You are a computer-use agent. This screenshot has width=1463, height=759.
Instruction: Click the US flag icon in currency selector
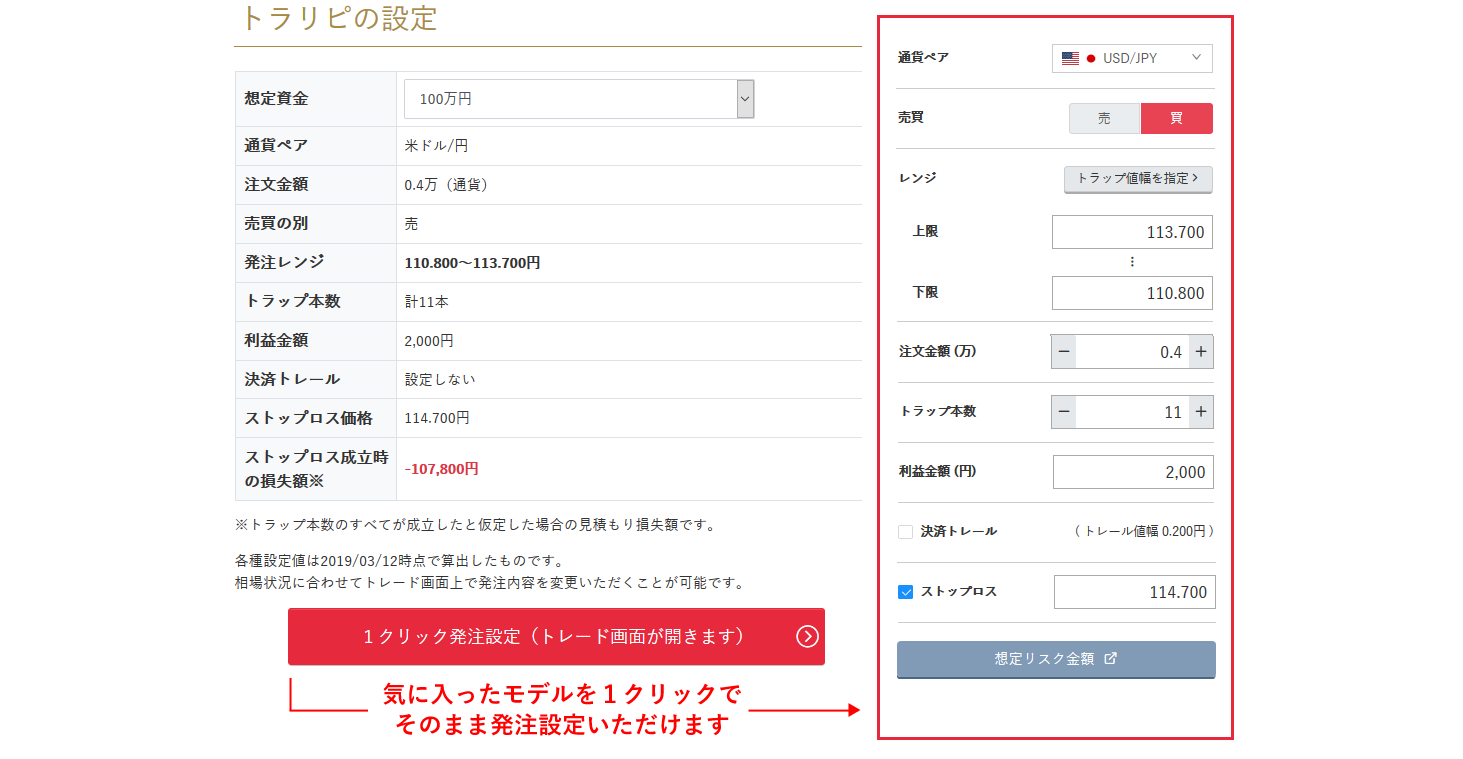coord(1070,58)
